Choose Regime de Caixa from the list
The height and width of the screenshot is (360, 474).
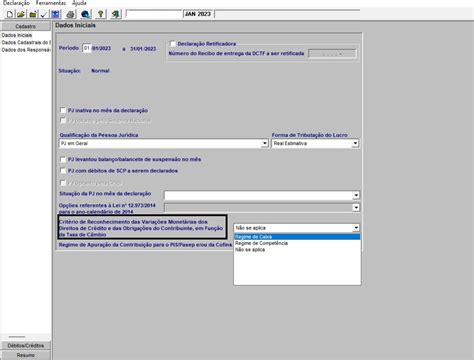[297, 237]
